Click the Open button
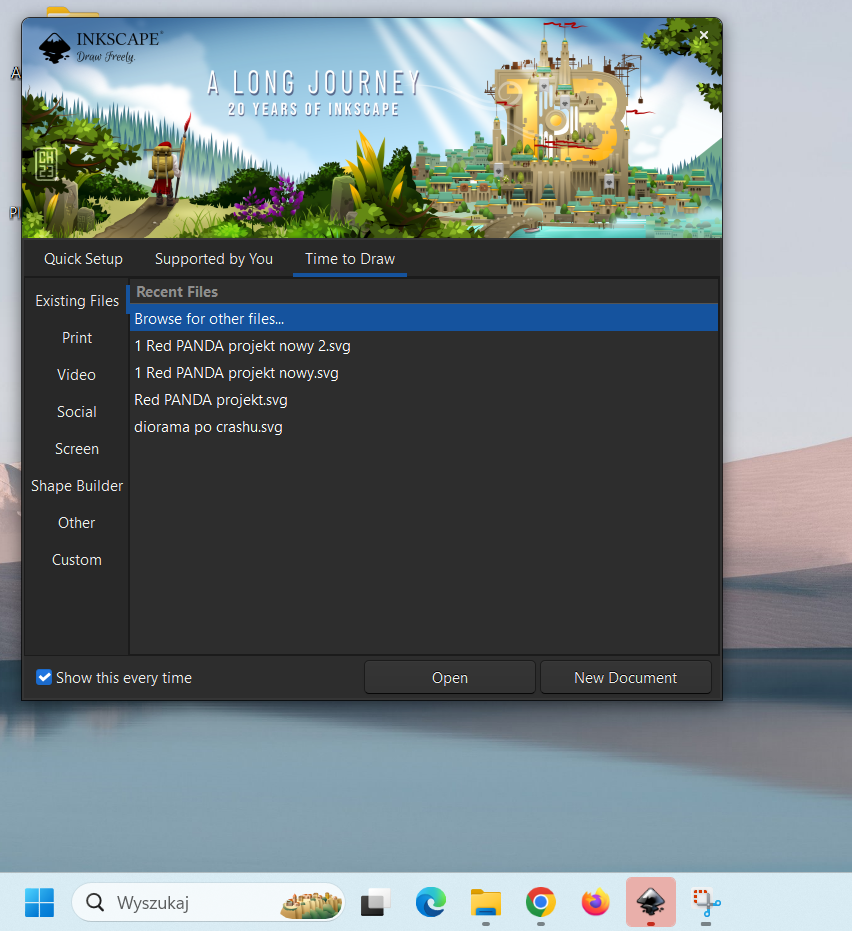The height and width of the screenshot is (931, 852). [x=449, y=677]
